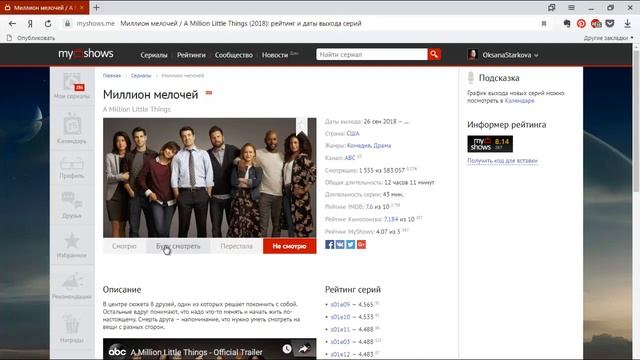
Task: Open the Мои сериалы sidebar icon
Action: 72,86
